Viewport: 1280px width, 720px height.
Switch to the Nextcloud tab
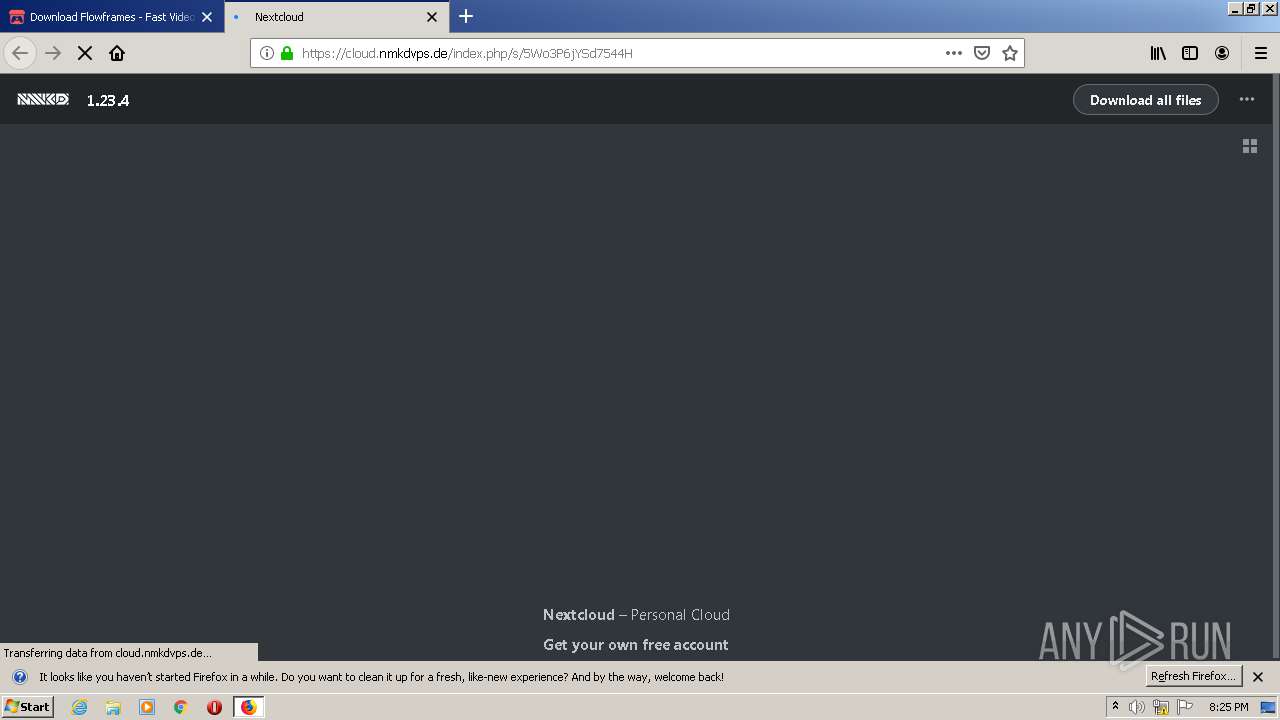point(335,17)
